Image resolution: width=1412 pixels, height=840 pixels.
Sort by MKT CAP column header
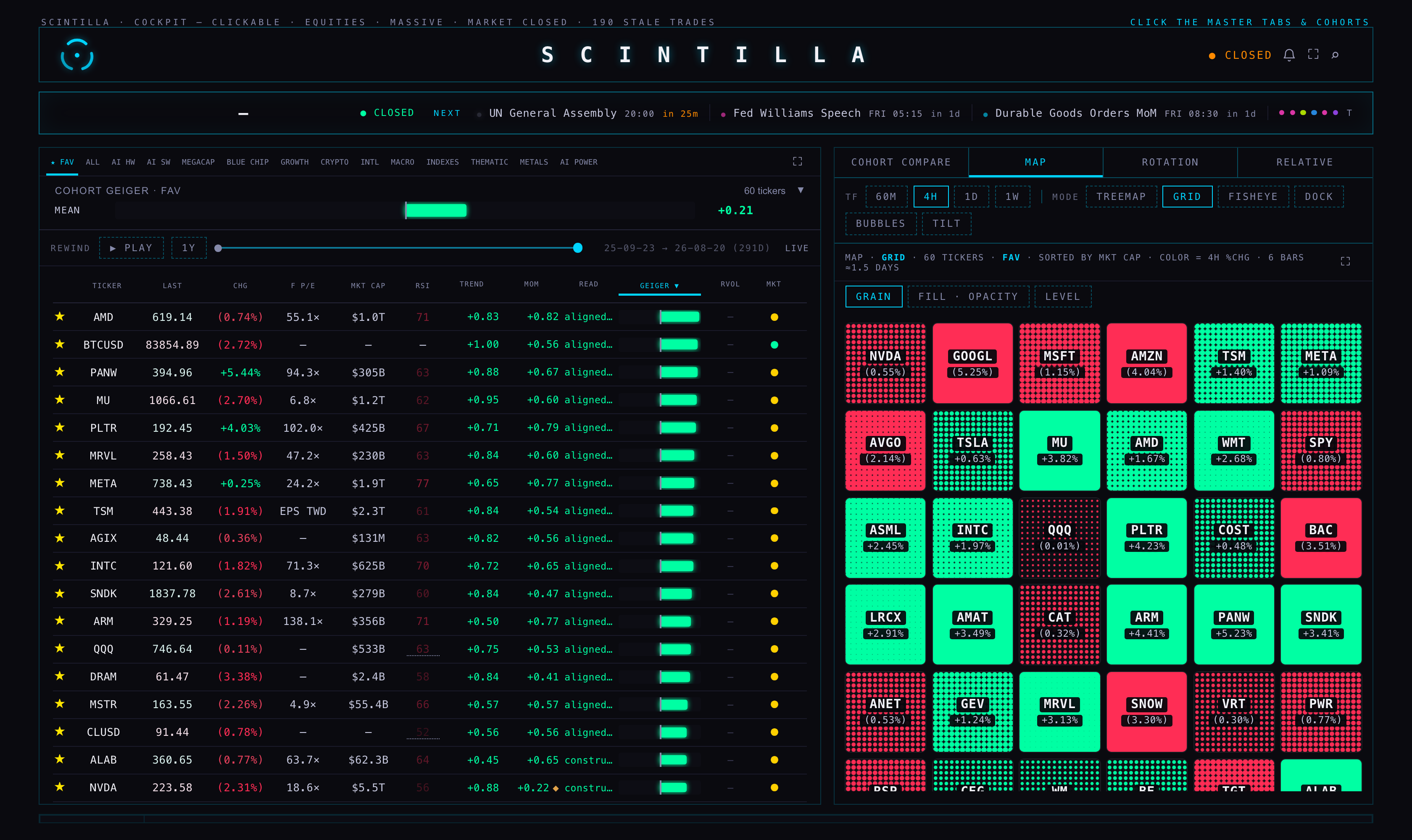click(368, 286)
